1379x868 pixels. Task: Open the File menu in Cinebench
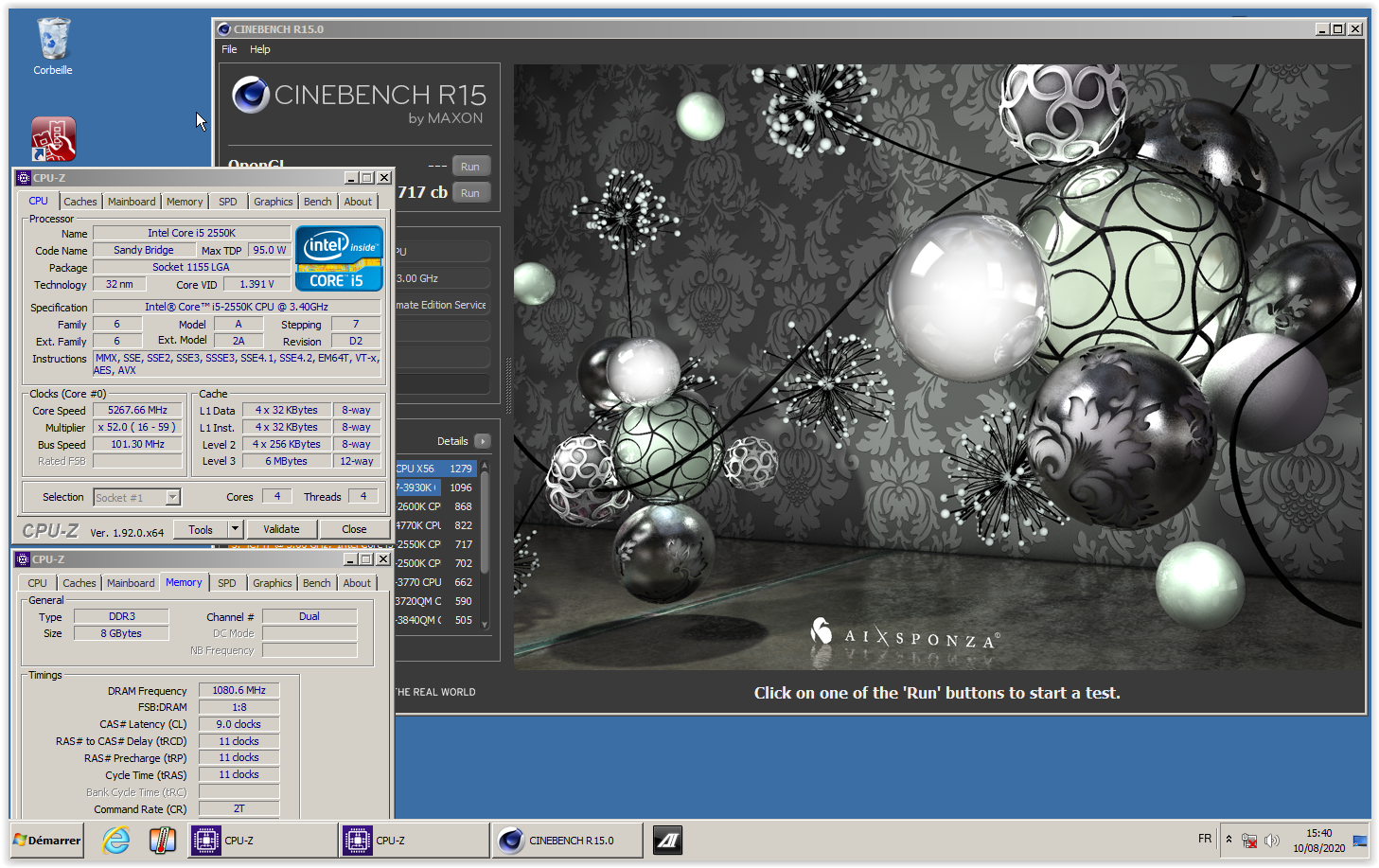229,49
